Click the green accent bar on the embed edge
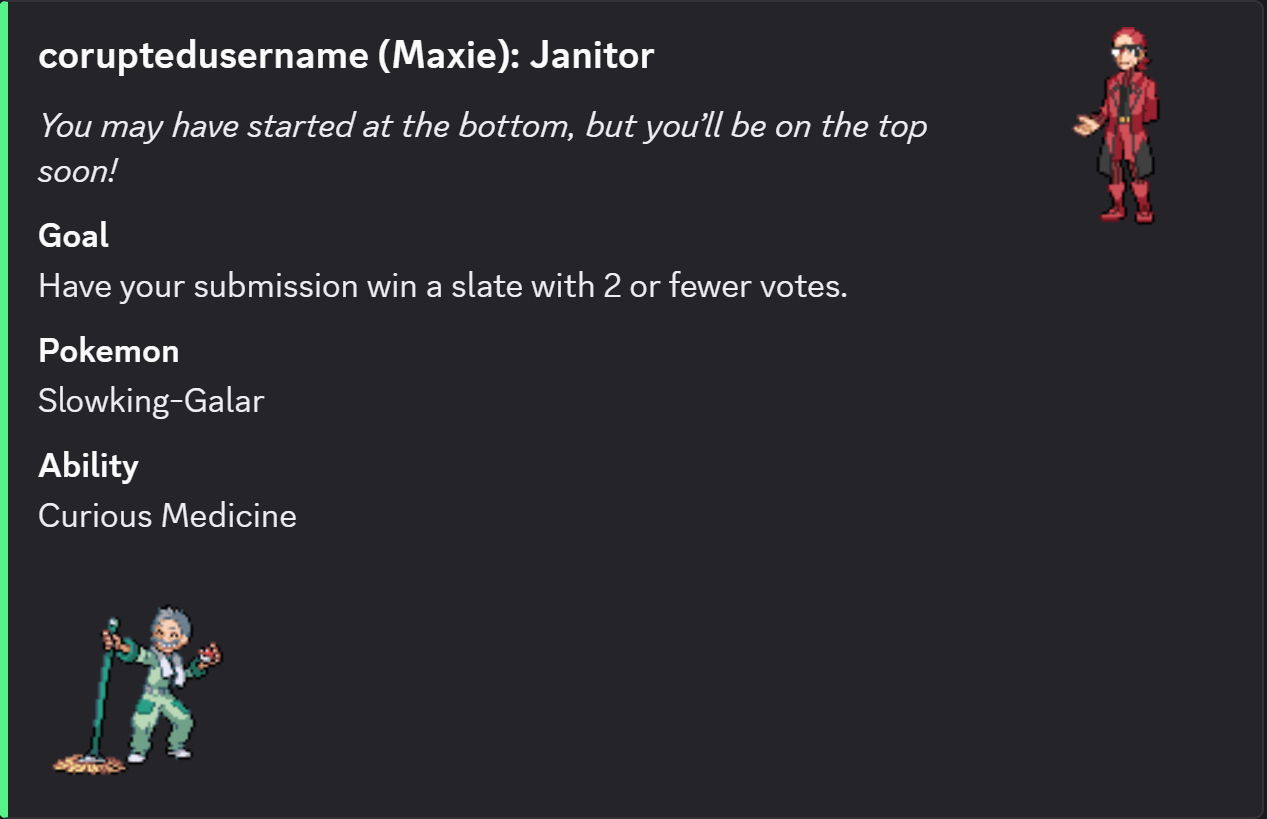Viewport: 1267px width, 819px height. click(x=4, y=410)
